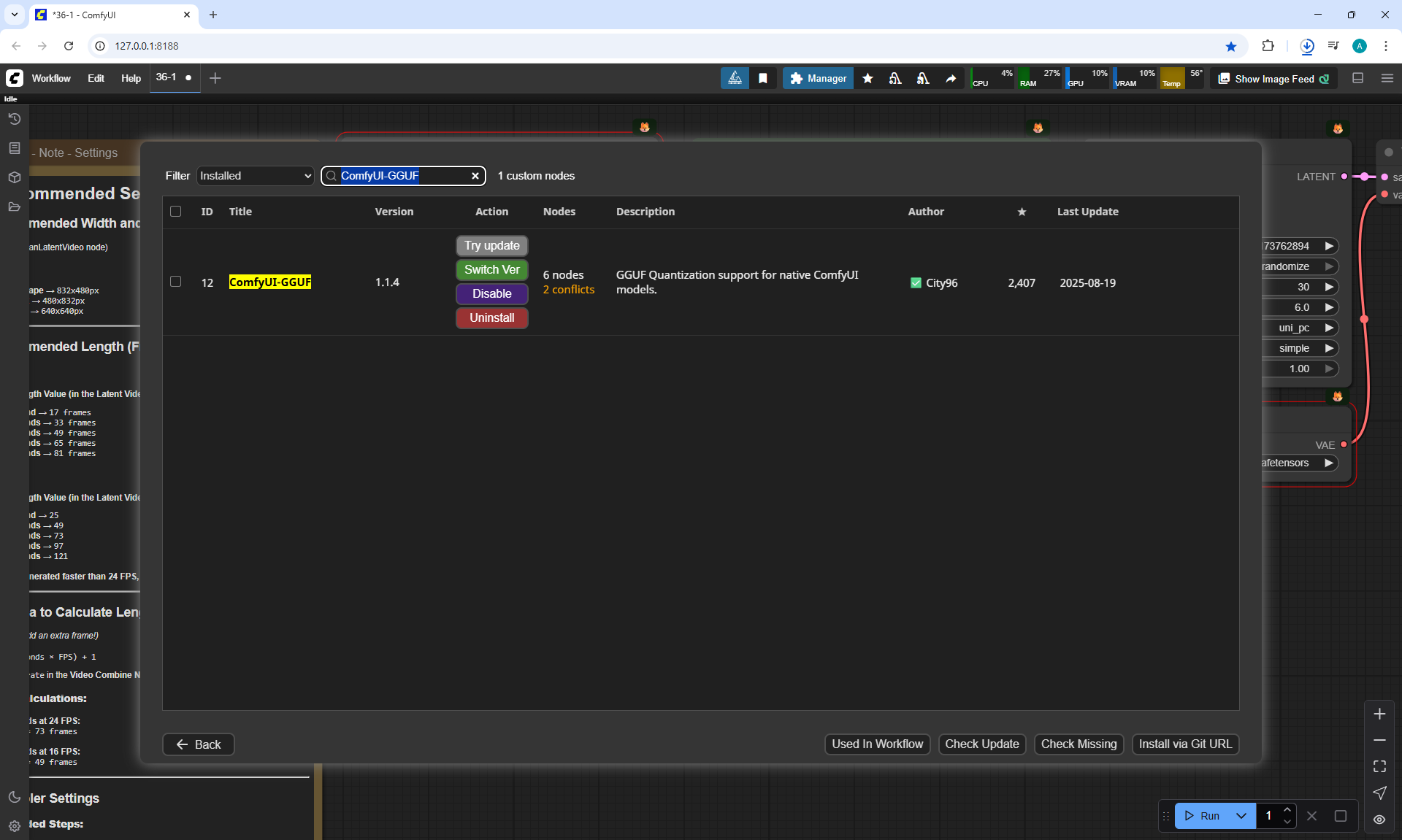Toggle select-all checkbox in table header
This screenshot has height=840, width=1402.
[x=175, y=212]
